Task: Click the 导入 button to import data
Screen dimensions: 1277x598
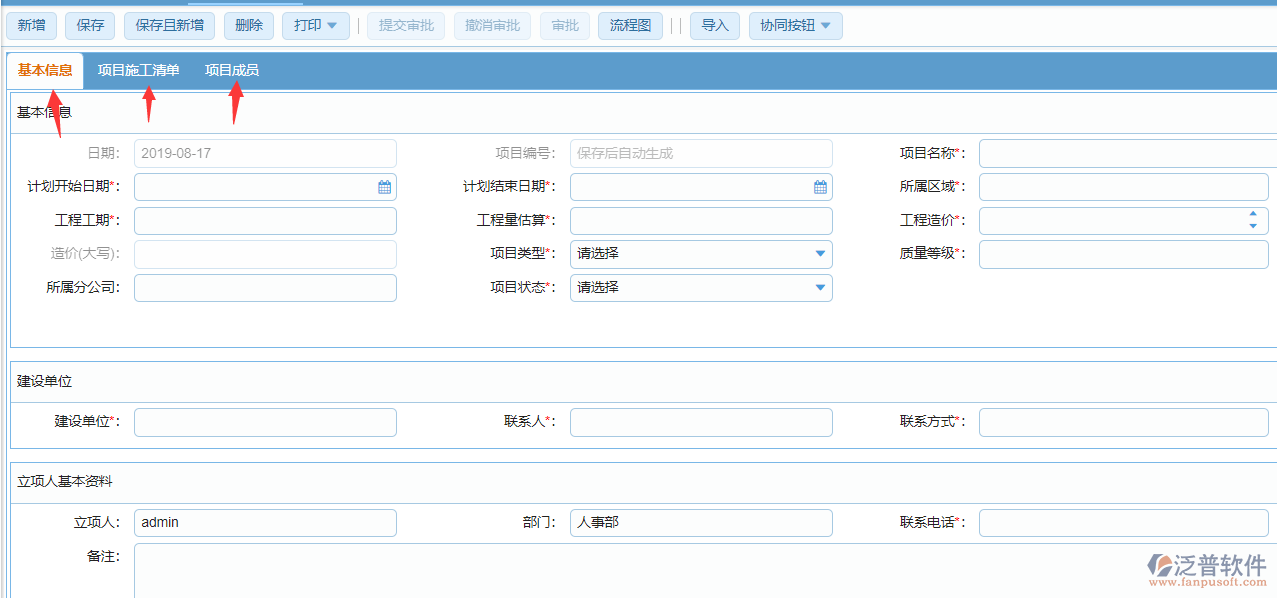Action: point(714,25)
